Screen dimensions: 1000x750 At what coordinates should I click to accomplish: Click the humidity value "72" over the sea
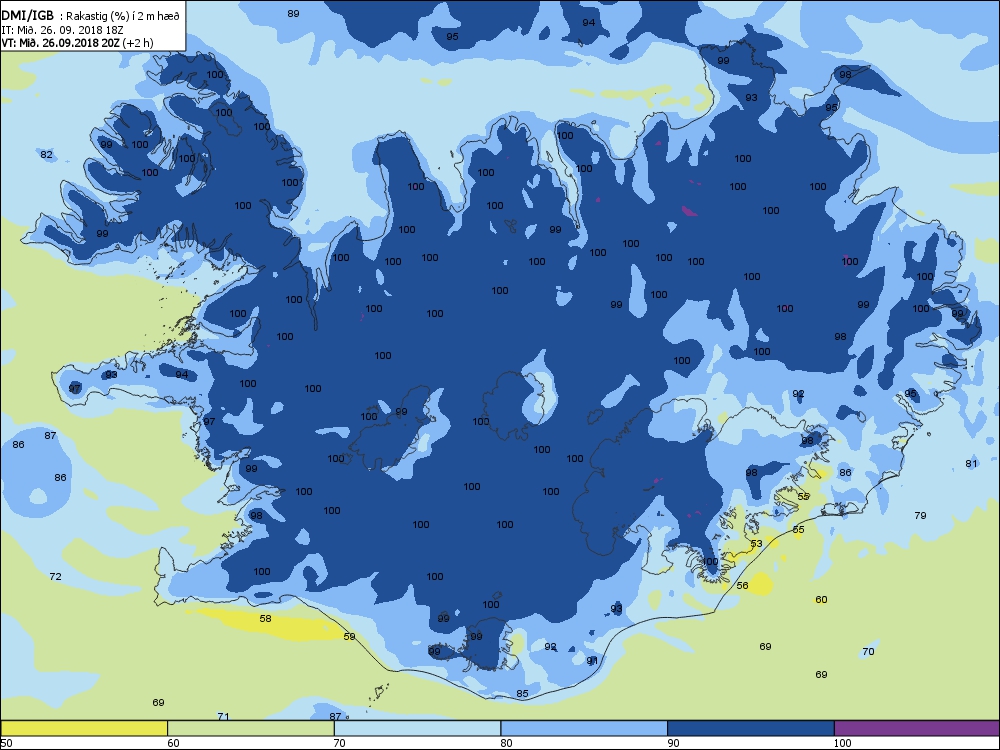click(x=55, y=576)
